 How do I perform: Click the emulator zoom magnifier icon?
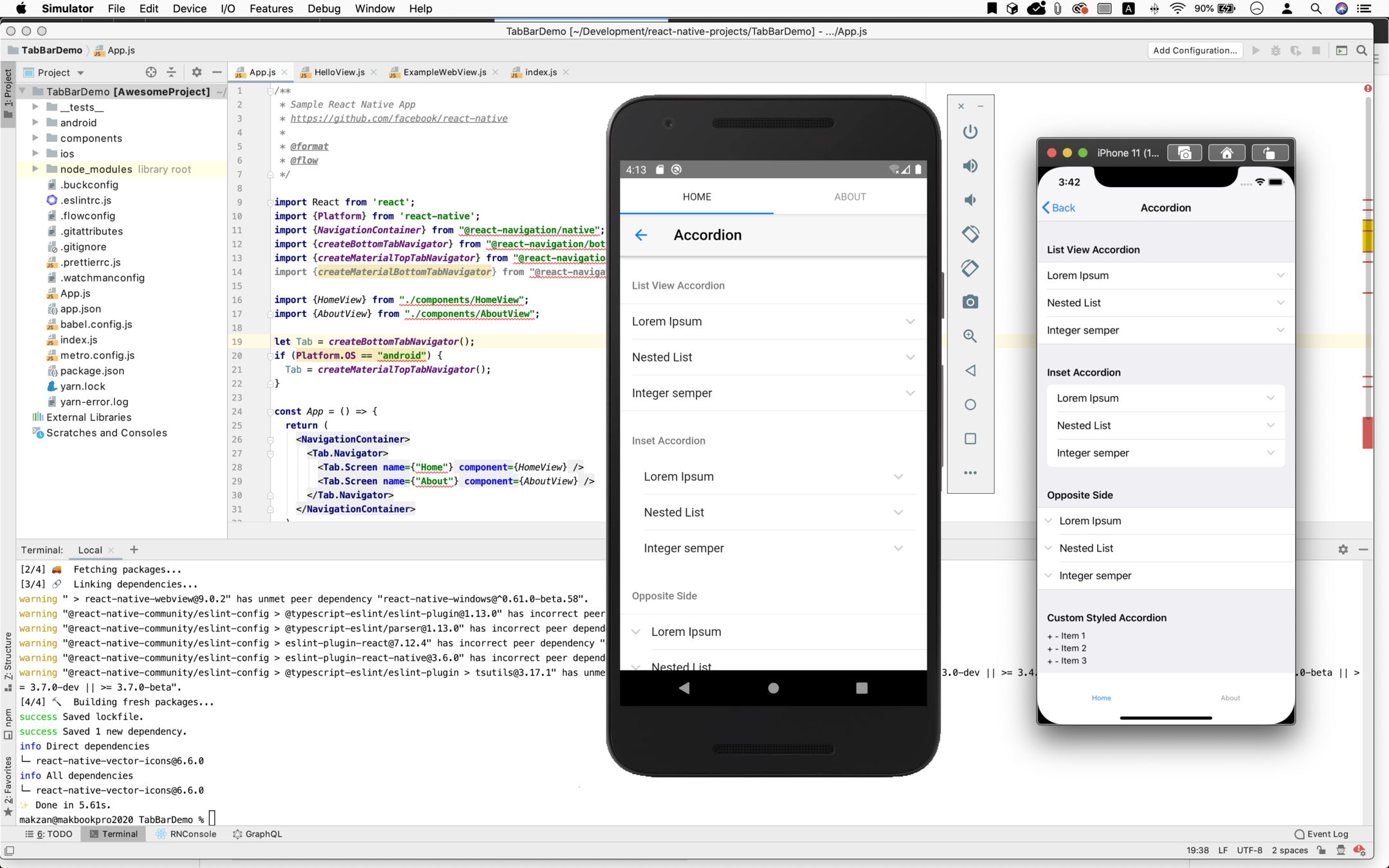[x=970, y=336]
